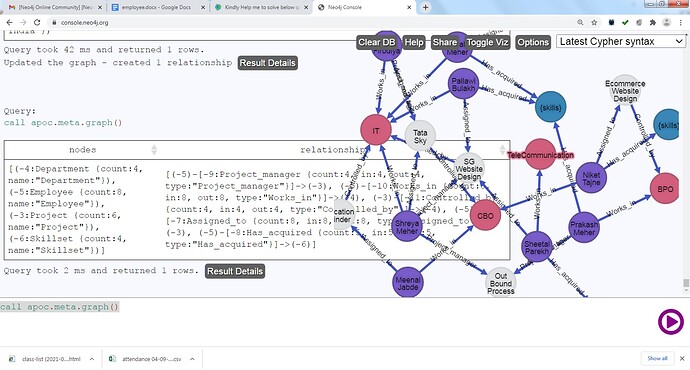Open the Latest Cypher syntax dropdown
Screen dimensions: 690x370
point(621,41)
